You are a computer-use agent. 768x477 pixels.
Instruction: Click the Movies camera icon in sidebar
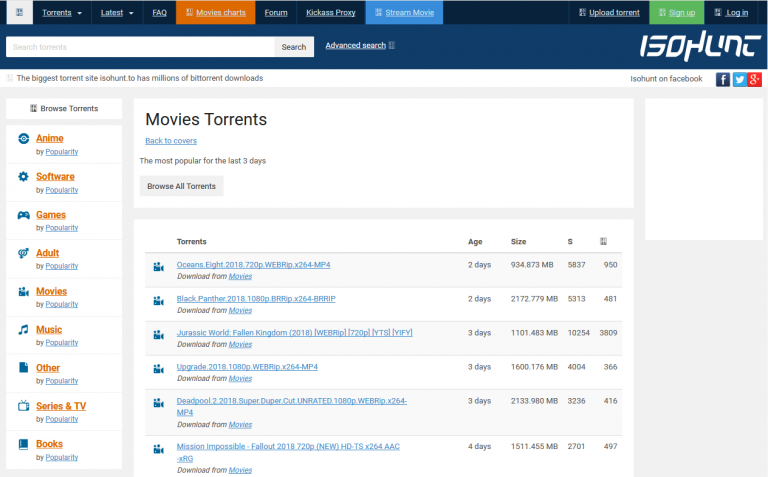tap(24, 291)
